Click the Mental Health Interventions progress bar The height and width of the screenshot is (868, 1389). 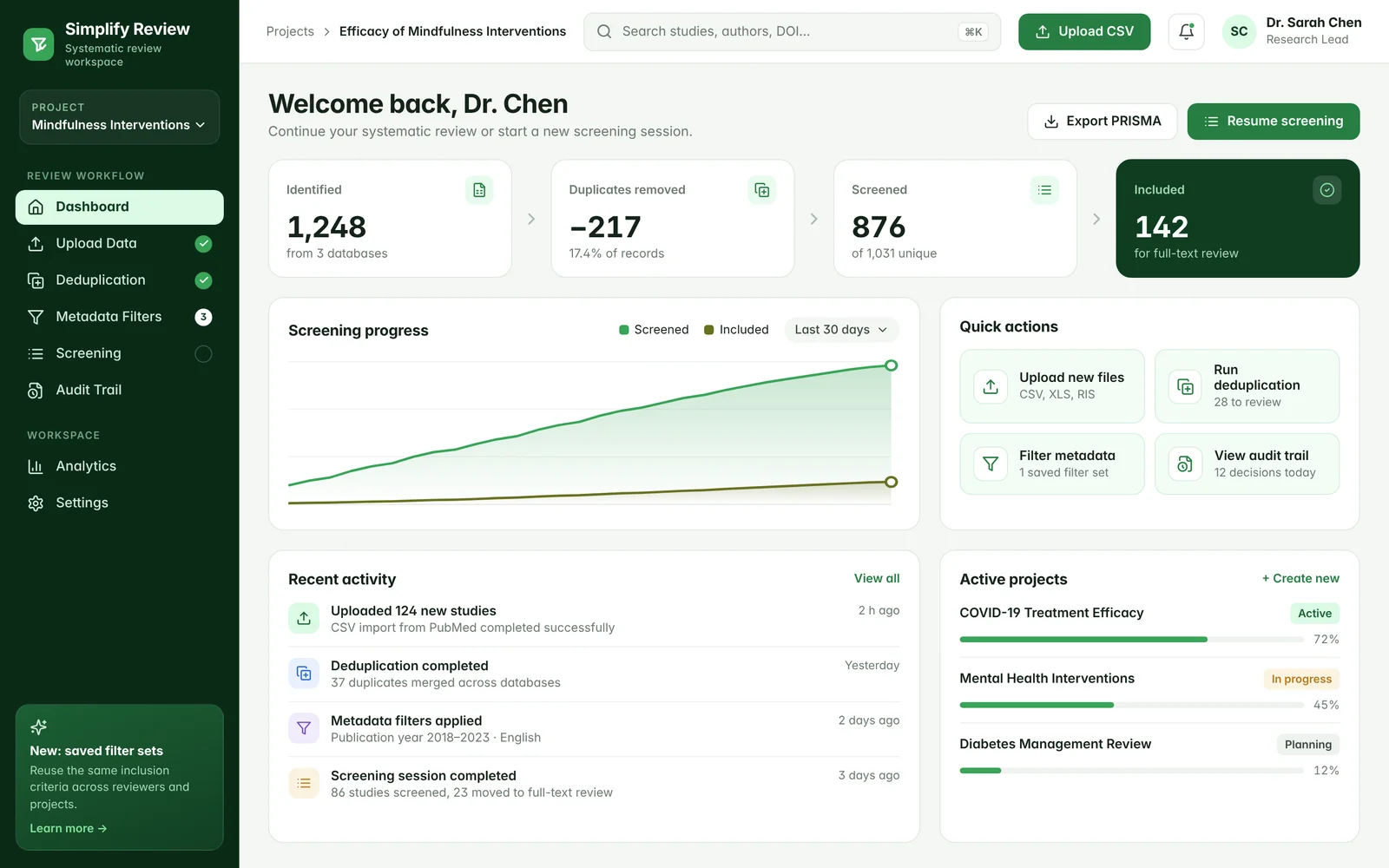coord(1131,706)
